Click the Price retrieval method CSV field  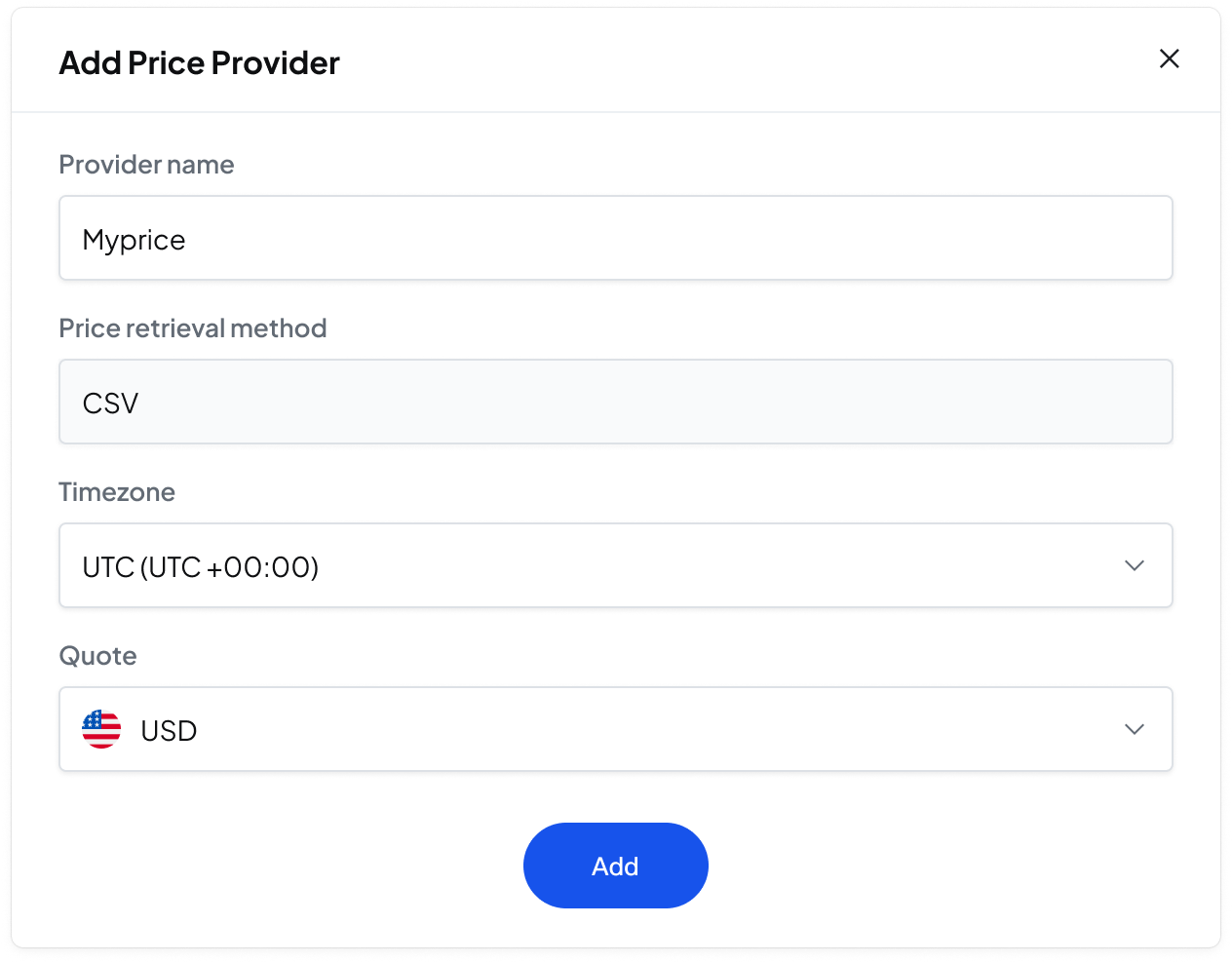(x=615, y=402)
